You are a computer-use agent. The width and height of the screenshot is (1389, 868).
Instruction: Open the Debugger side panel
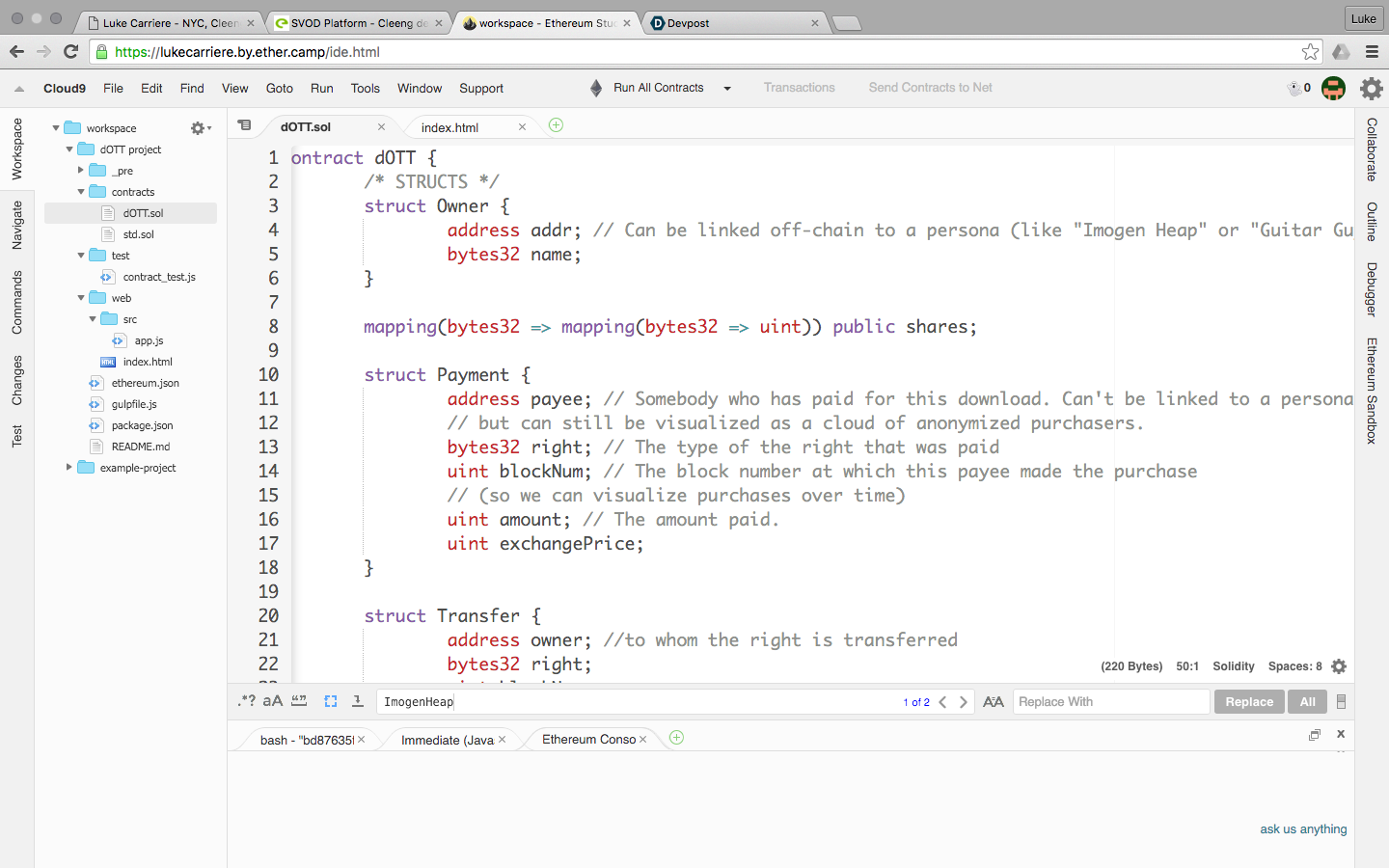pyautogui.click(x=1372, y=289)
